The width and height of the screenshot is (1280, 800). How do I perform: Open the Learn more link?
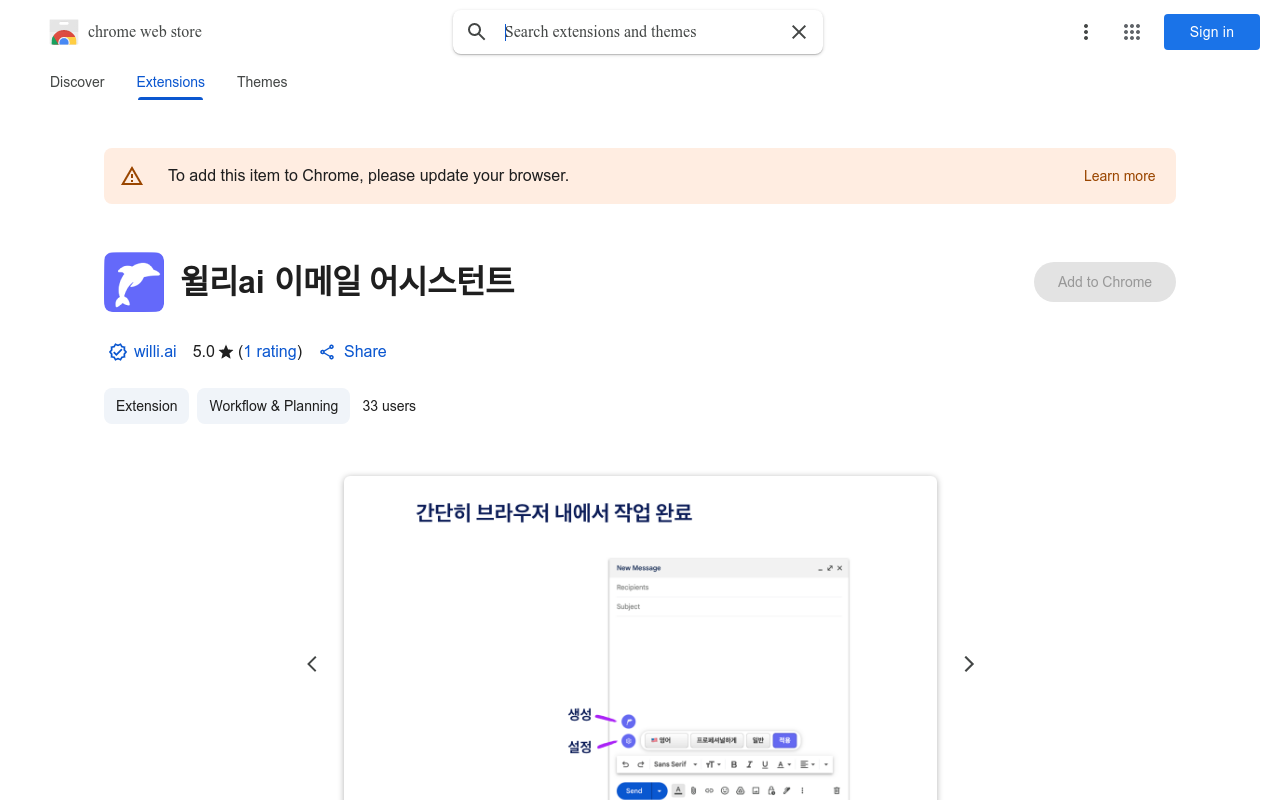point(1119,176)
